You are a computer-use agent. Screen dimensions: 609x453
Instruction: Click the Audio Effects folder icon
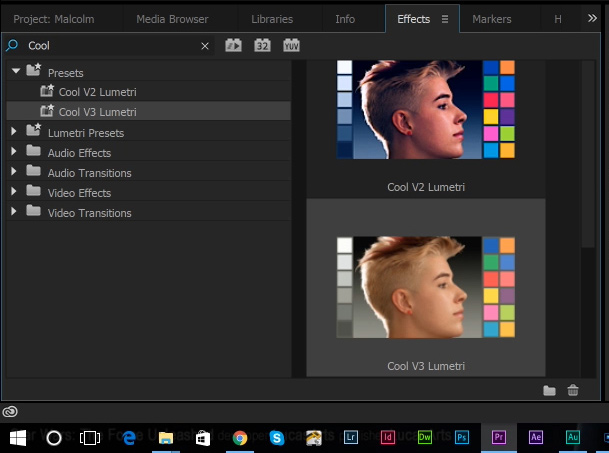coord(33,150)
